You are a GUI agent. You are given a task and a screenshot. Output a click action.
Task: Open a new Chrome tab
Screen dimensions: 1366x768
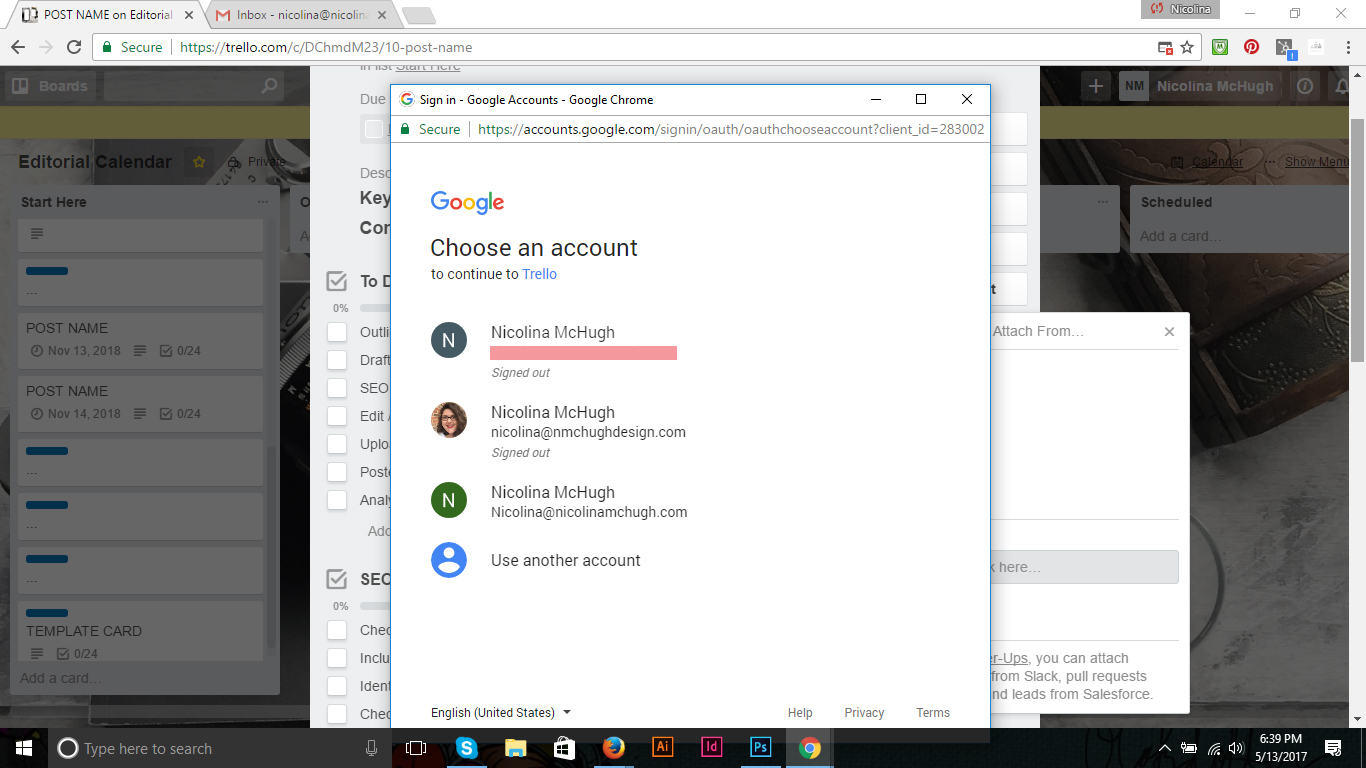click(x=418, y=16)
